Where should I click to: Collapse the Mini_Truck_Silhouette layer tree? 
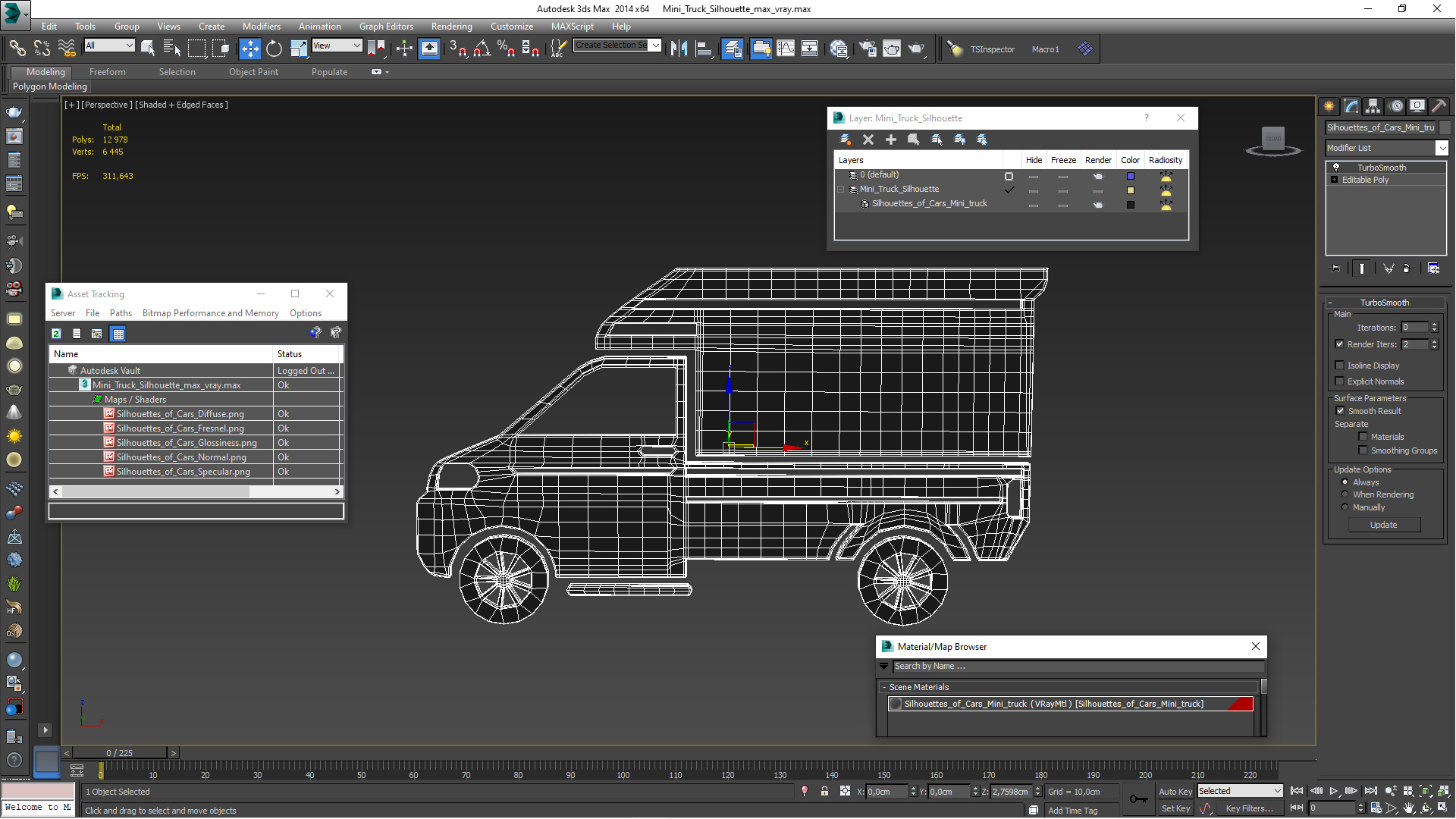click(841, 190)
